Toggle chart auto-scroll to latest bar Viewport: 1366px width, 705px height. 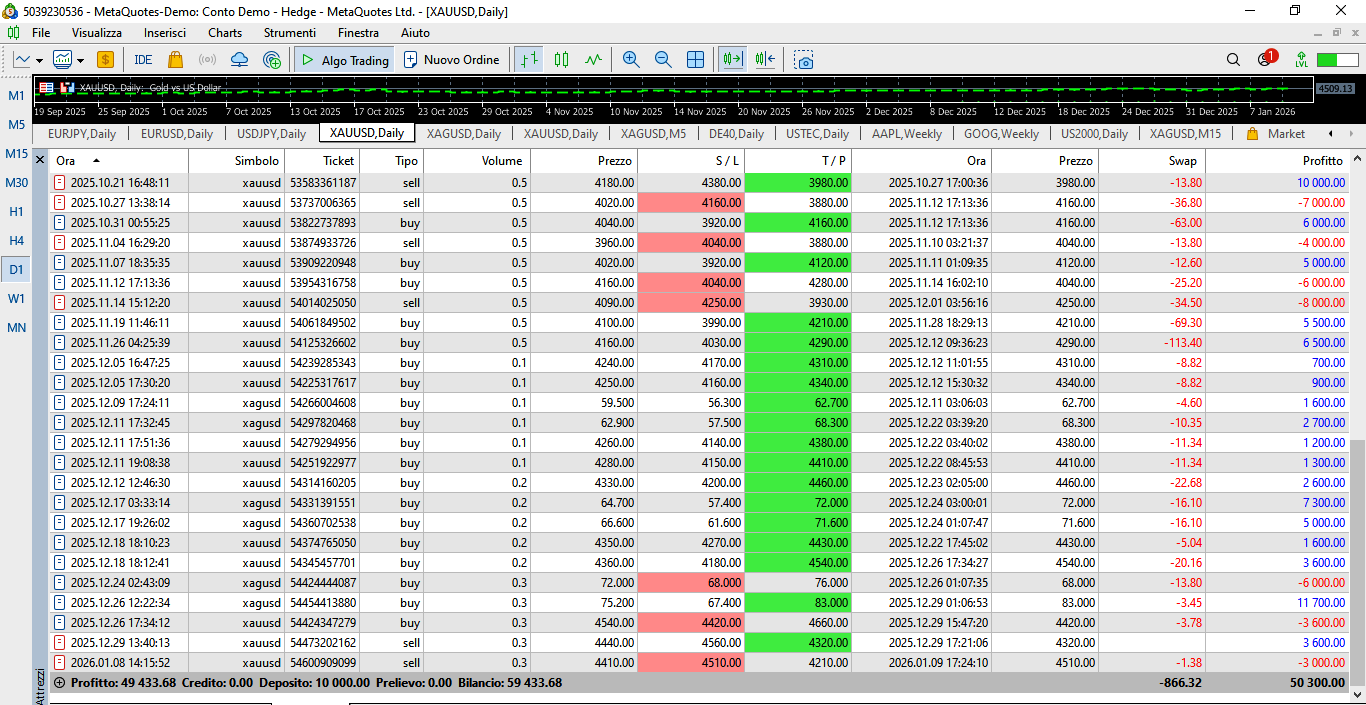pos(734,60)
